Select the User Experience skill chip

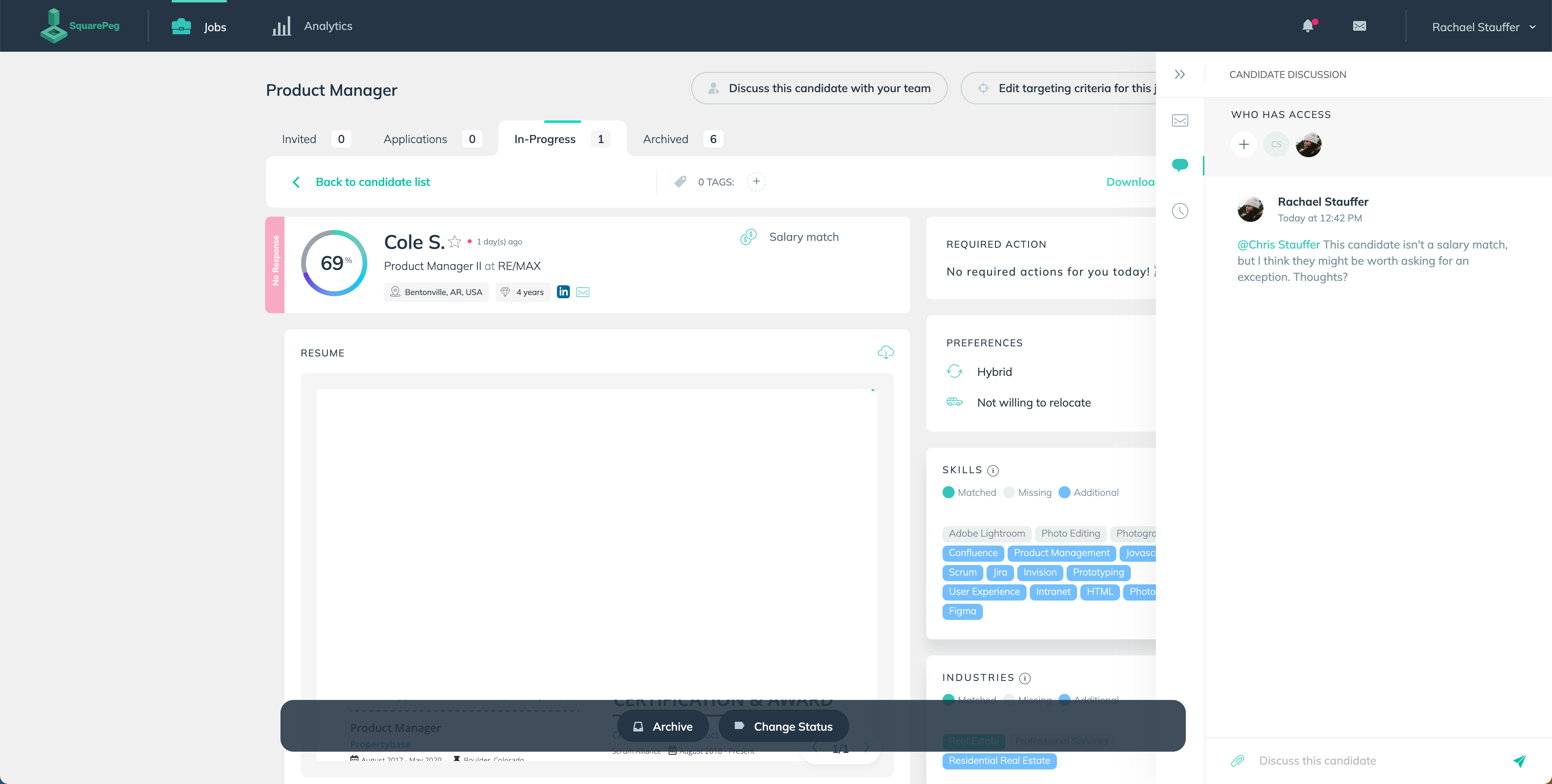[985, 592]
